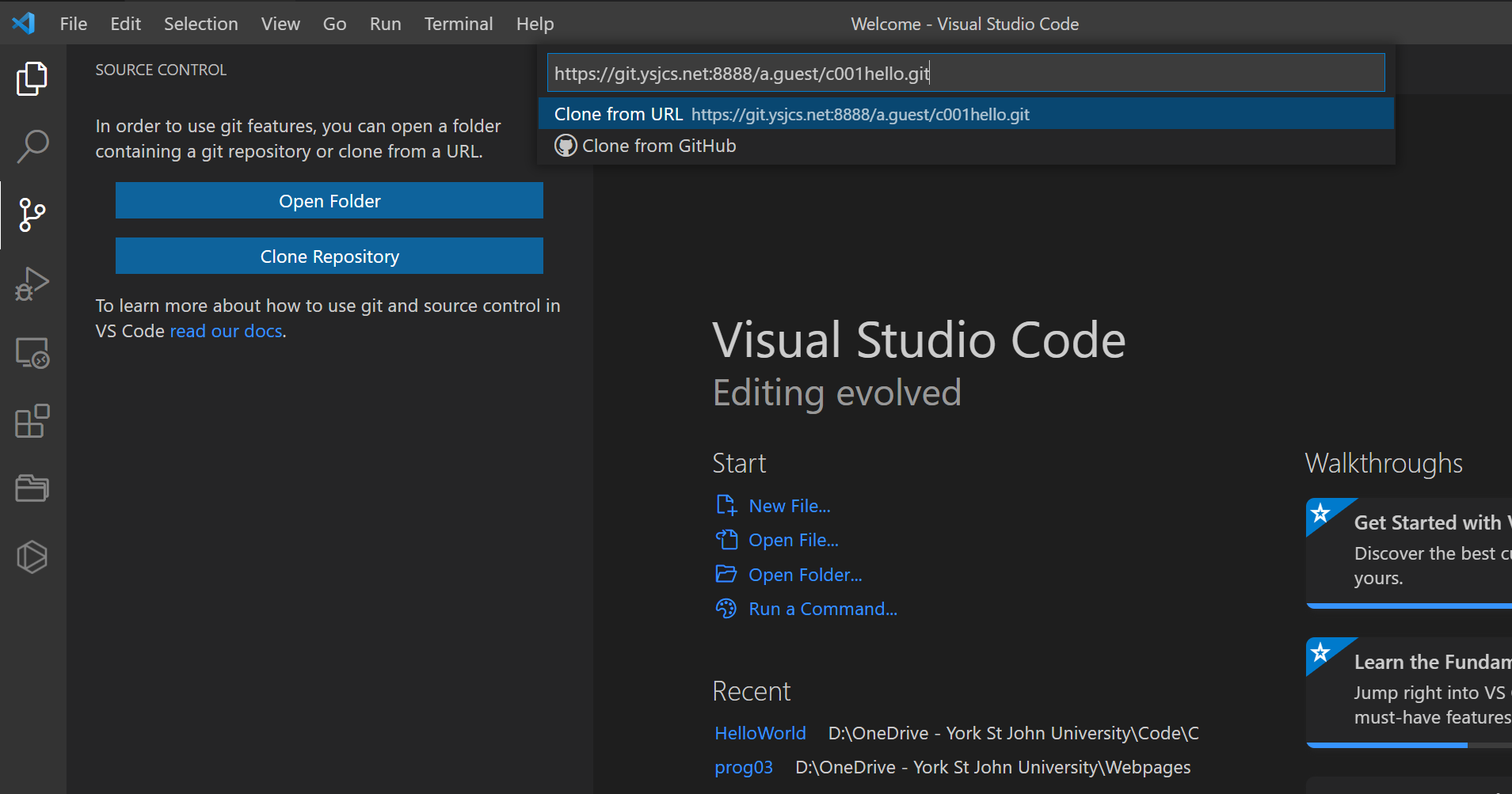This screenshot has height=794, width=1512.
Task: Click the SOURCE CONTROL panel title
Action: (161, 70)
